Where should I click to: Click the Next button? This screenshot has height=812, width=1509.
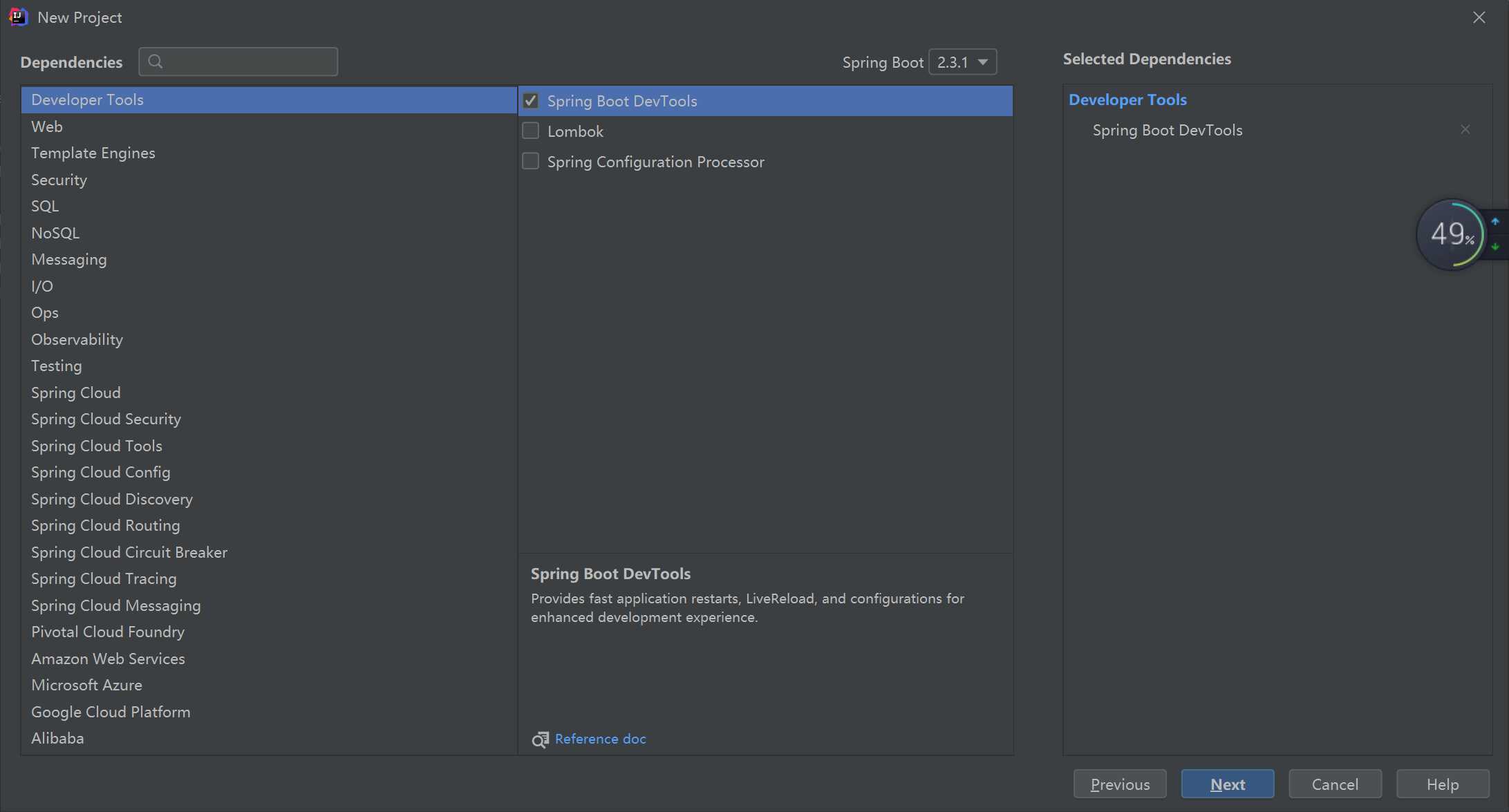(x=1228, y=784)
